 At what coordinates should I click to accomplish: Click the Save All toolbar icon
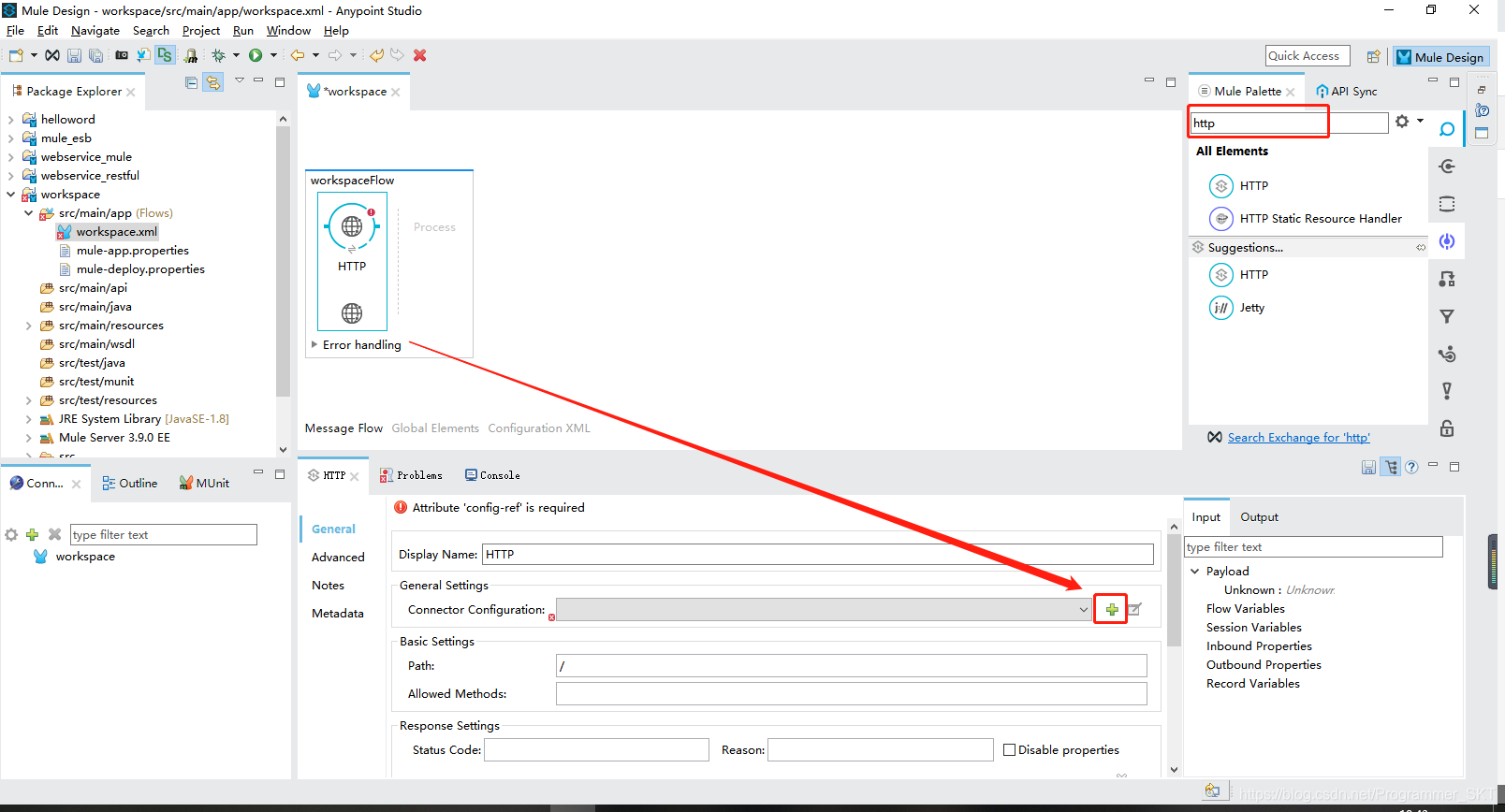[95, 55]
